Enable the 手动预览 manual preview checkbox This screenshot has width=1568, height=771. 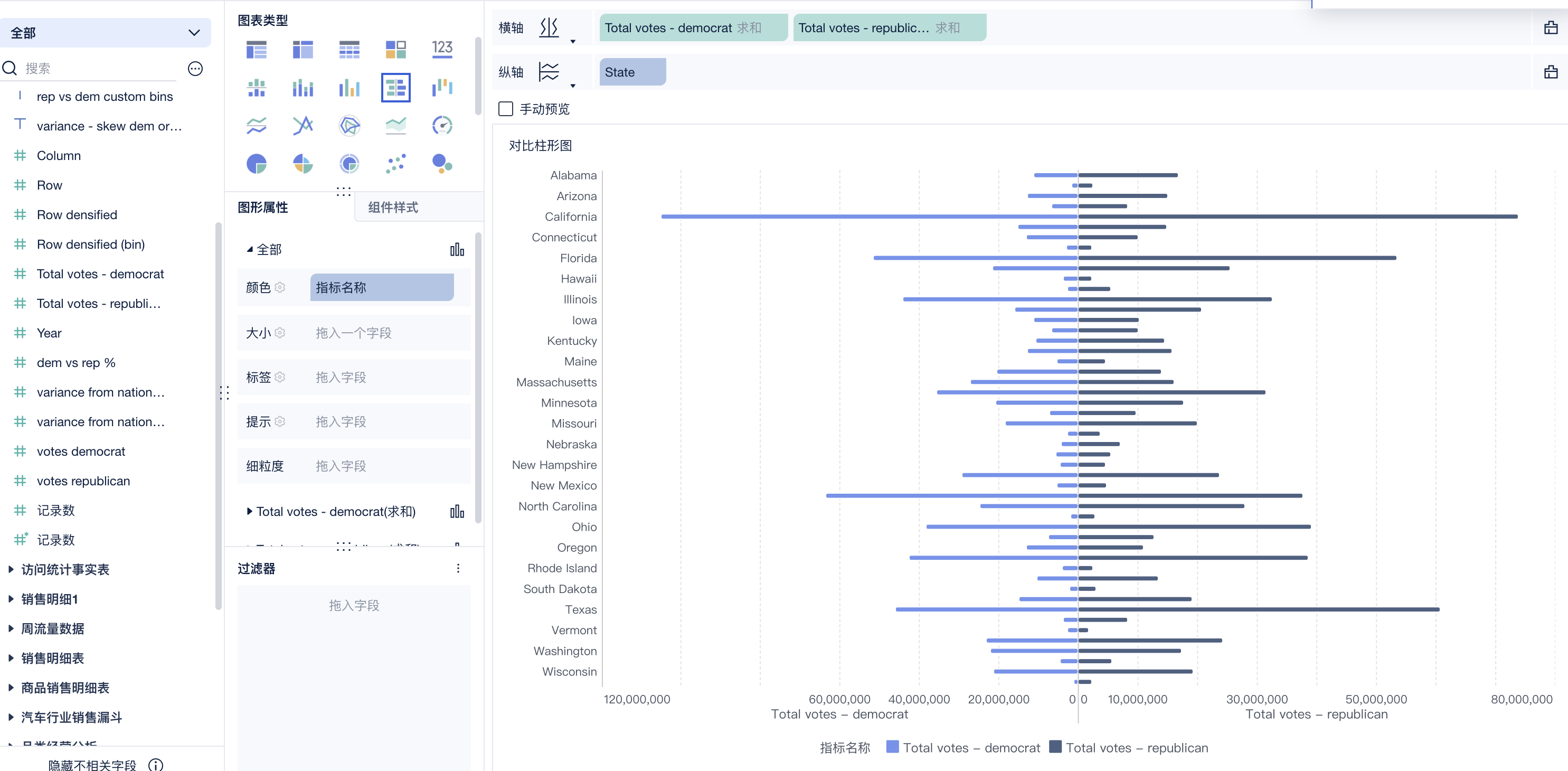[506, 109]
